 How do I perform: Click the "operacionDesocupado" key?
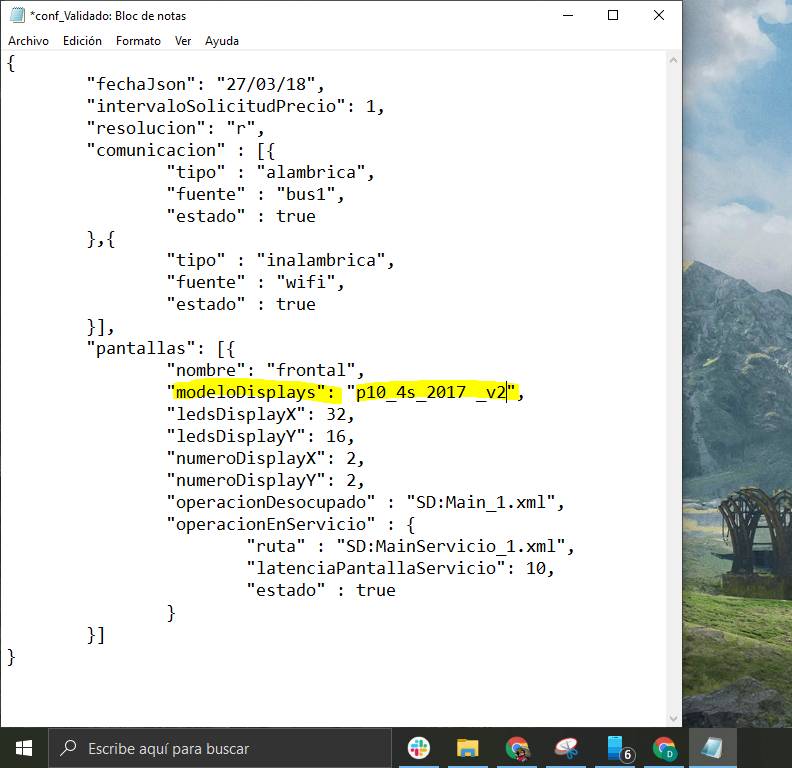[271, 502]
